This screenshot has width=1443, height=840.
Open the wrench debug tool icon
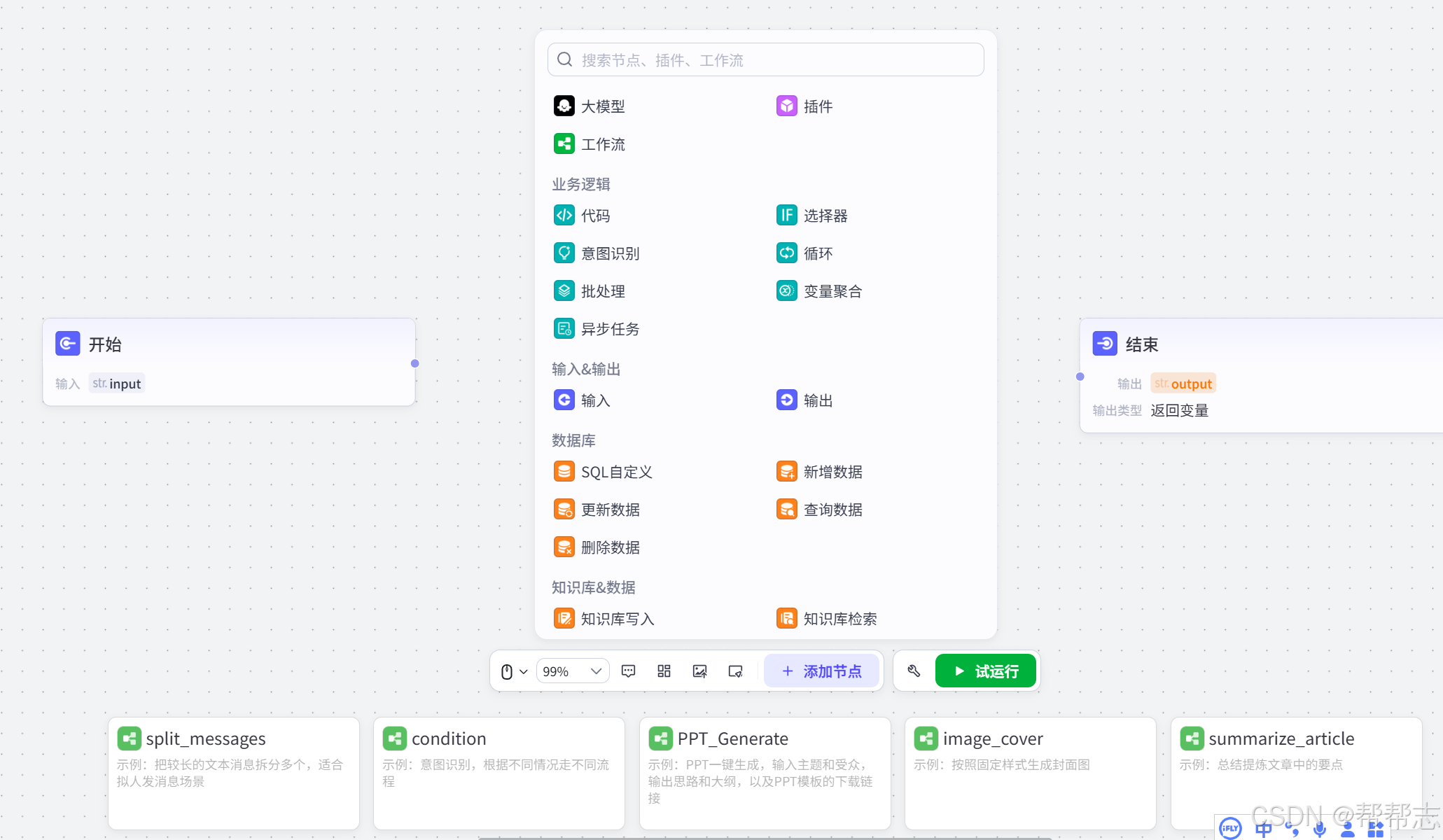click(914, 671)
